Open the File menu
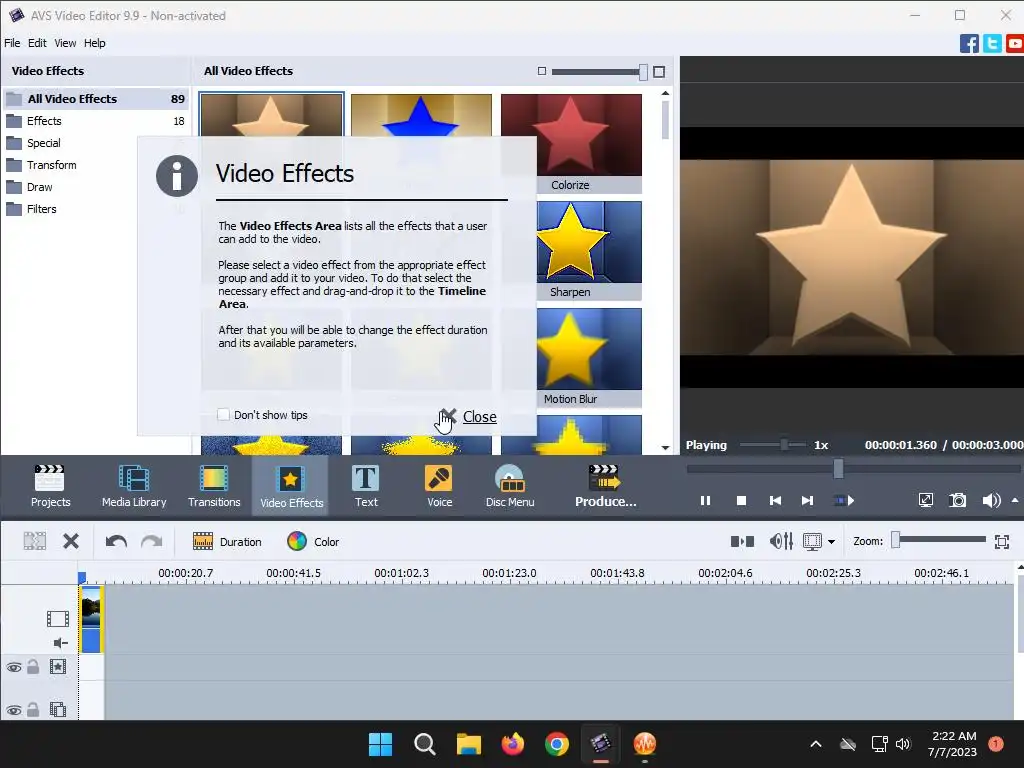 point(12,43)
